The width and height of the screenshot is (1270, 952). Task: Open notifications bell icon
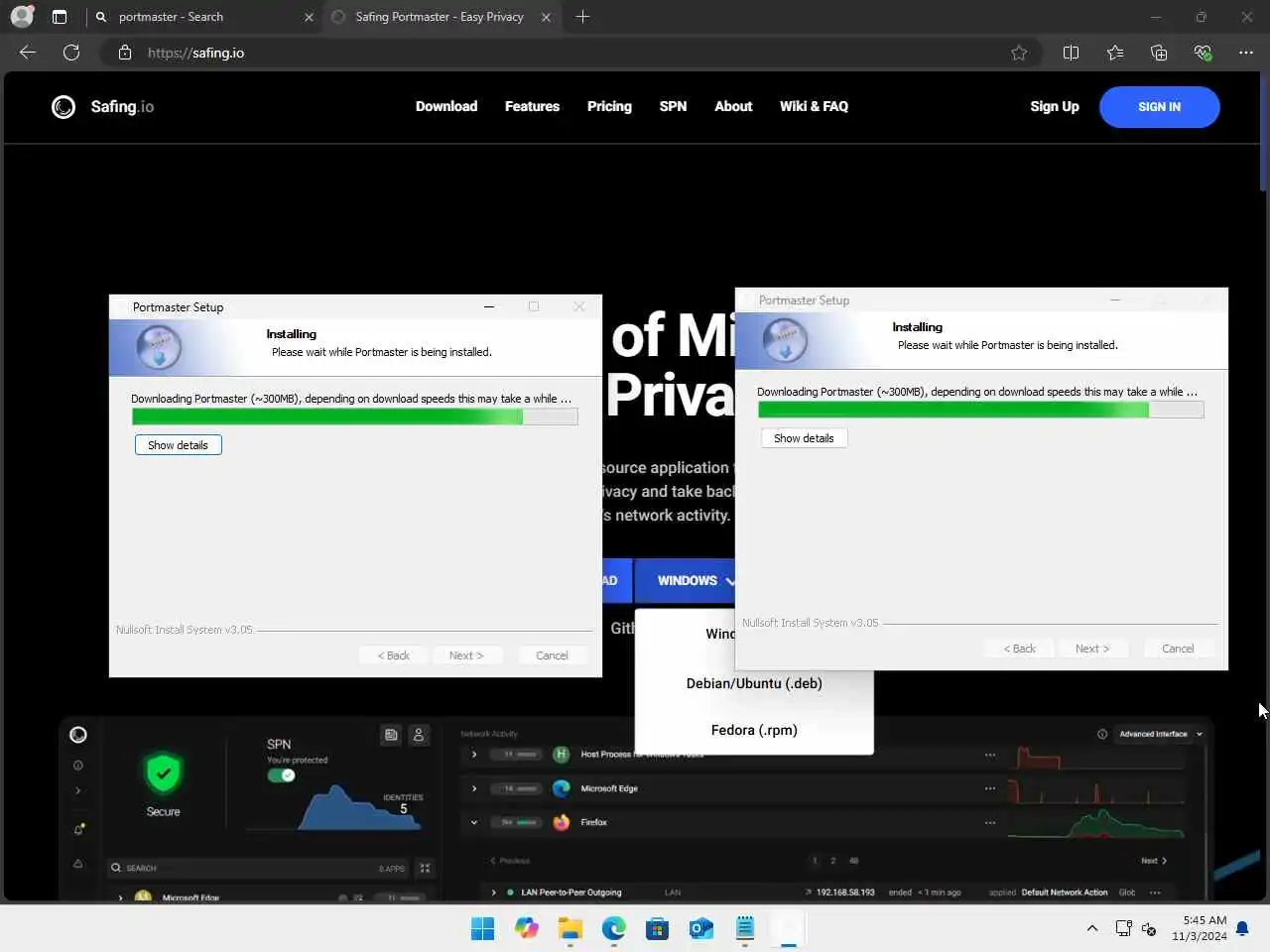pyautogui.click(x=1242, y=928)
